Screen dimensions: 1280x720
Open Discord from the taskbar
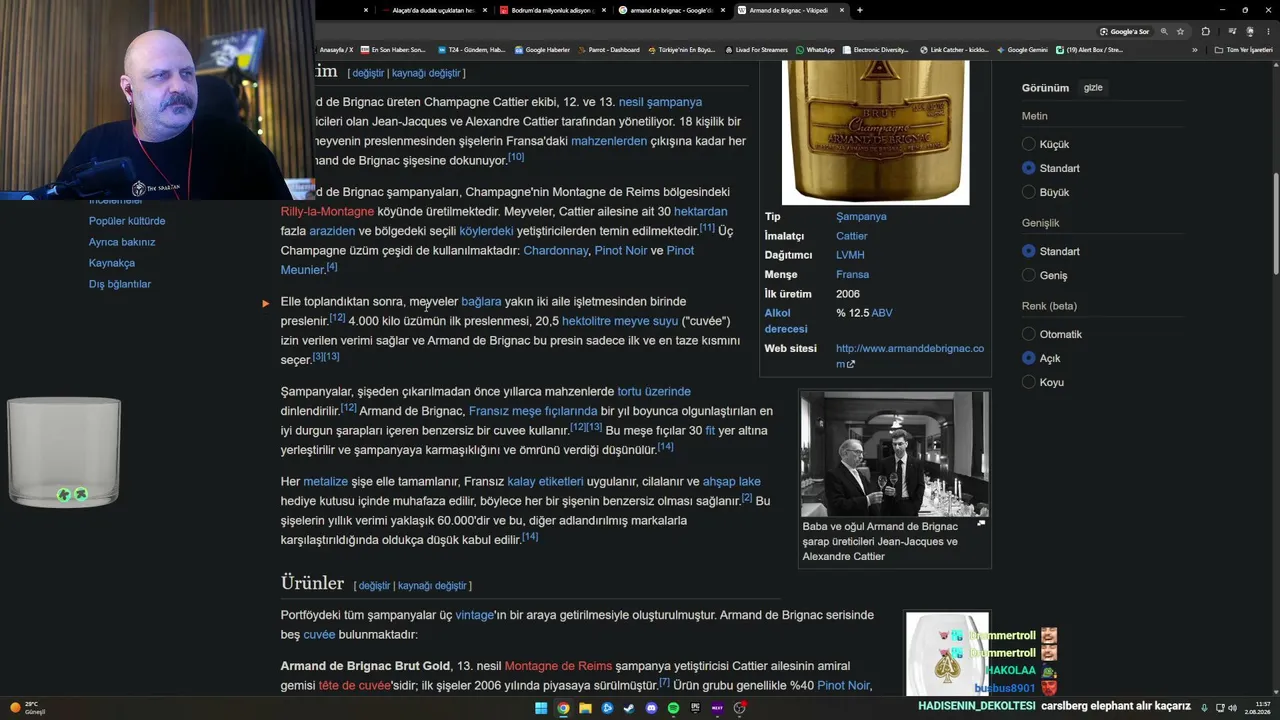pos(651,708)
